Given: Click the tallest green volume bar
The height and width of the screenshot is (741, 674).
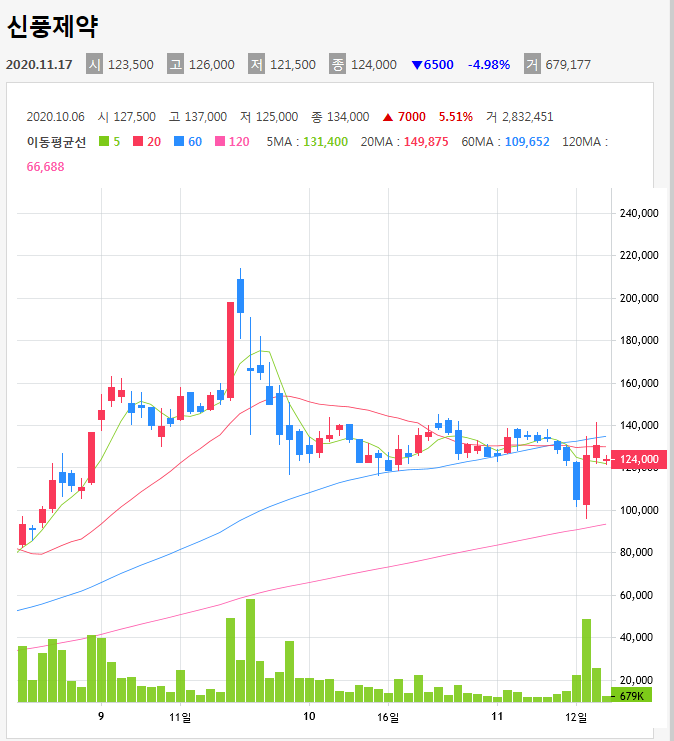Looking at the screenshot, I should click(x=251, y=651).
